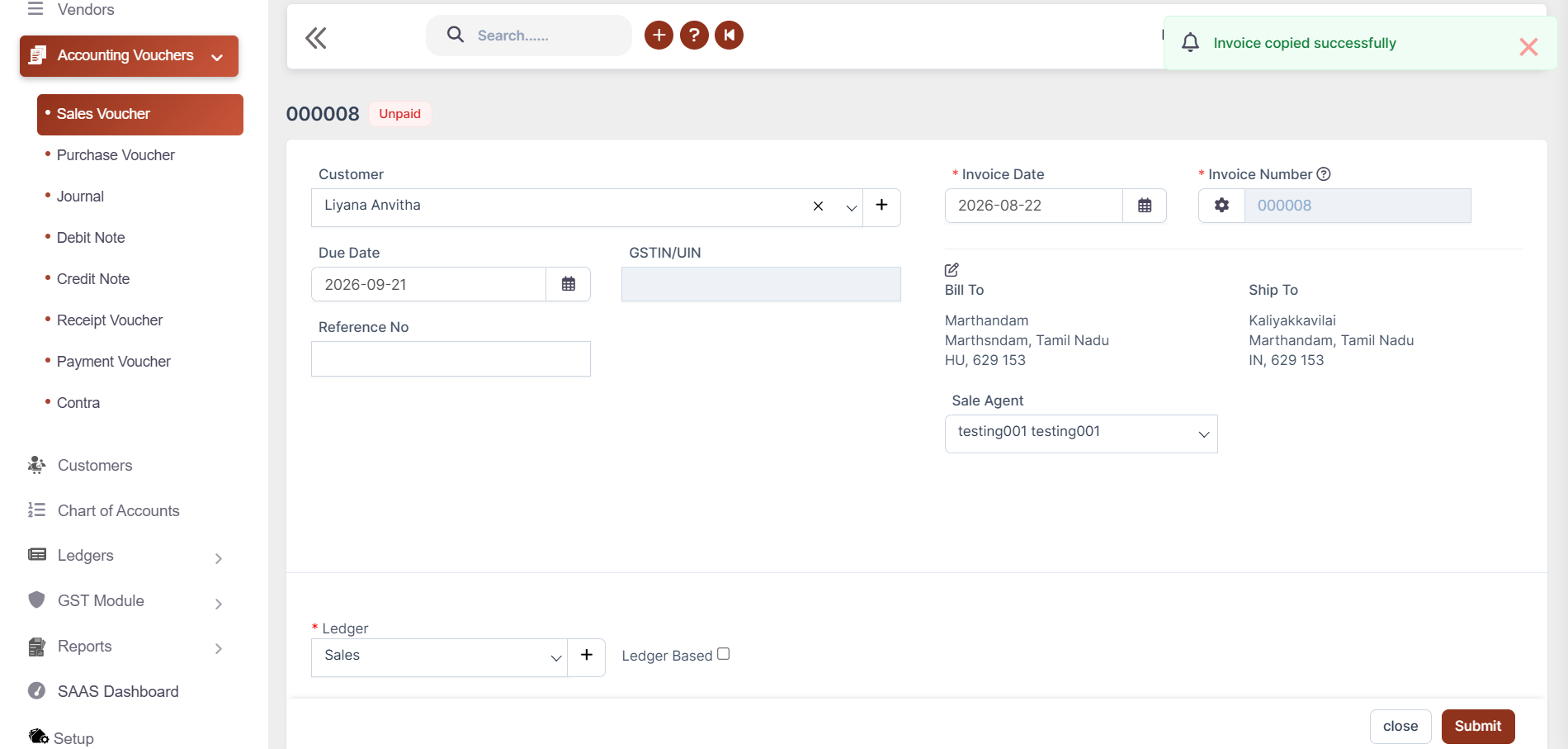This screenshot has height=749, width=1568.
Task: Open Payment Voucher
Action: click(x=114, y=362)
